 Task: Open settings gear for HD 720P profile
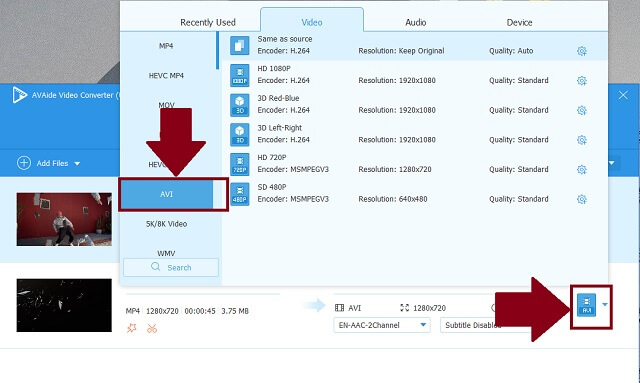(582, 169)
